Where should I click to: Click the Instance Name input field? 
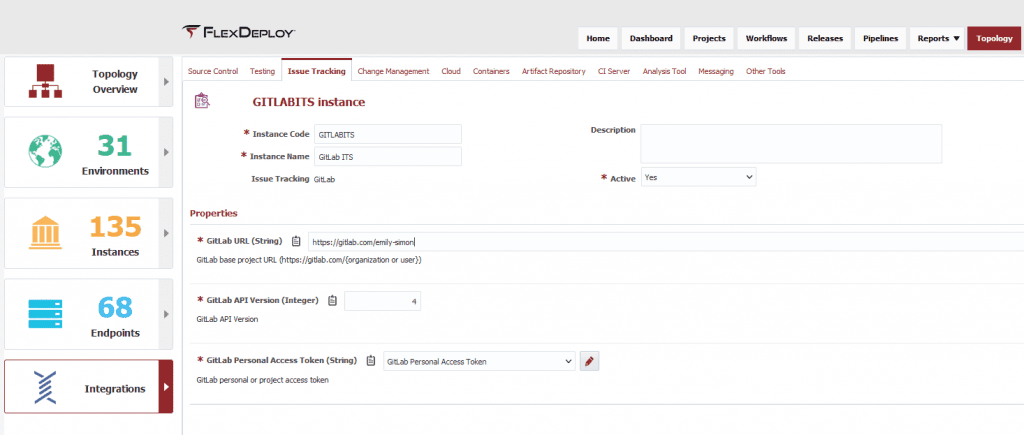(x=387, y=156)
